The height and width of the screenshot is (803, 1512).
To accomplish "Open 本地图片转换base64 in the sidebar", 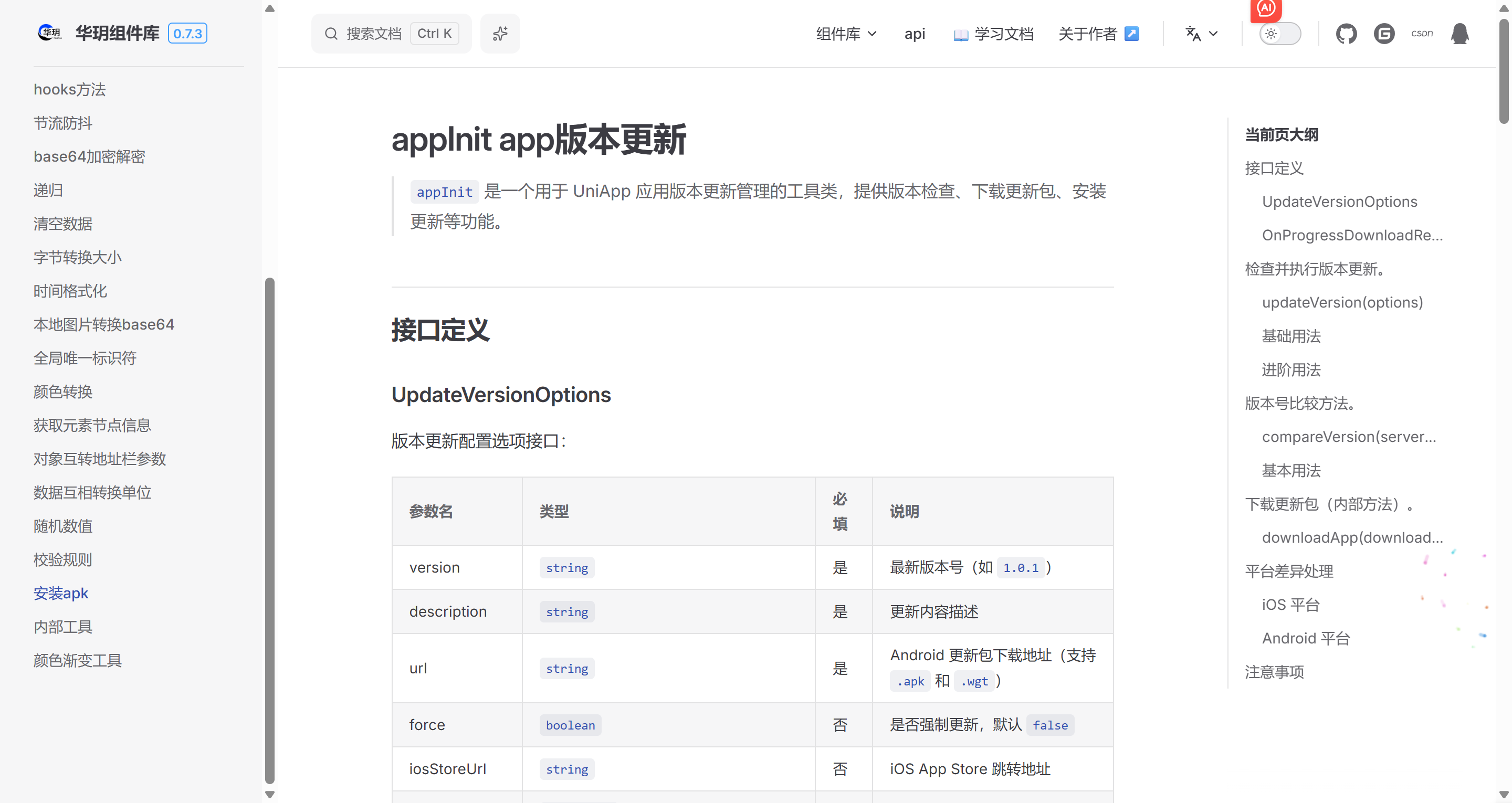I will [104, 324].
